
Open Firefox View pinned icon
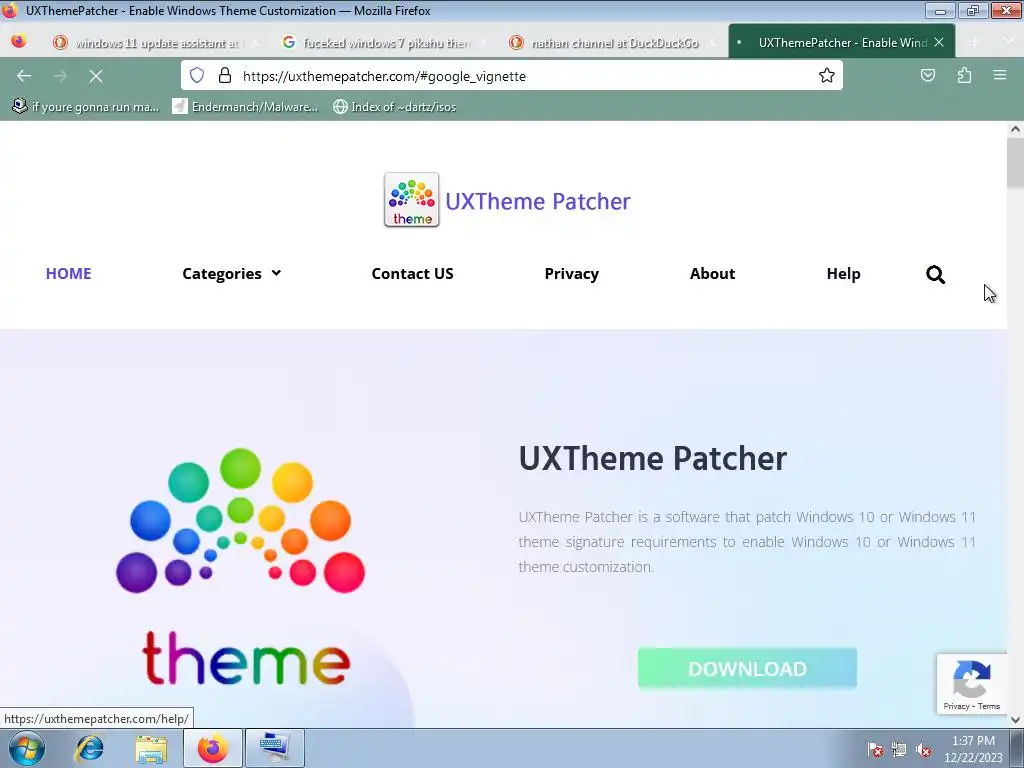(x=19, y=42)
